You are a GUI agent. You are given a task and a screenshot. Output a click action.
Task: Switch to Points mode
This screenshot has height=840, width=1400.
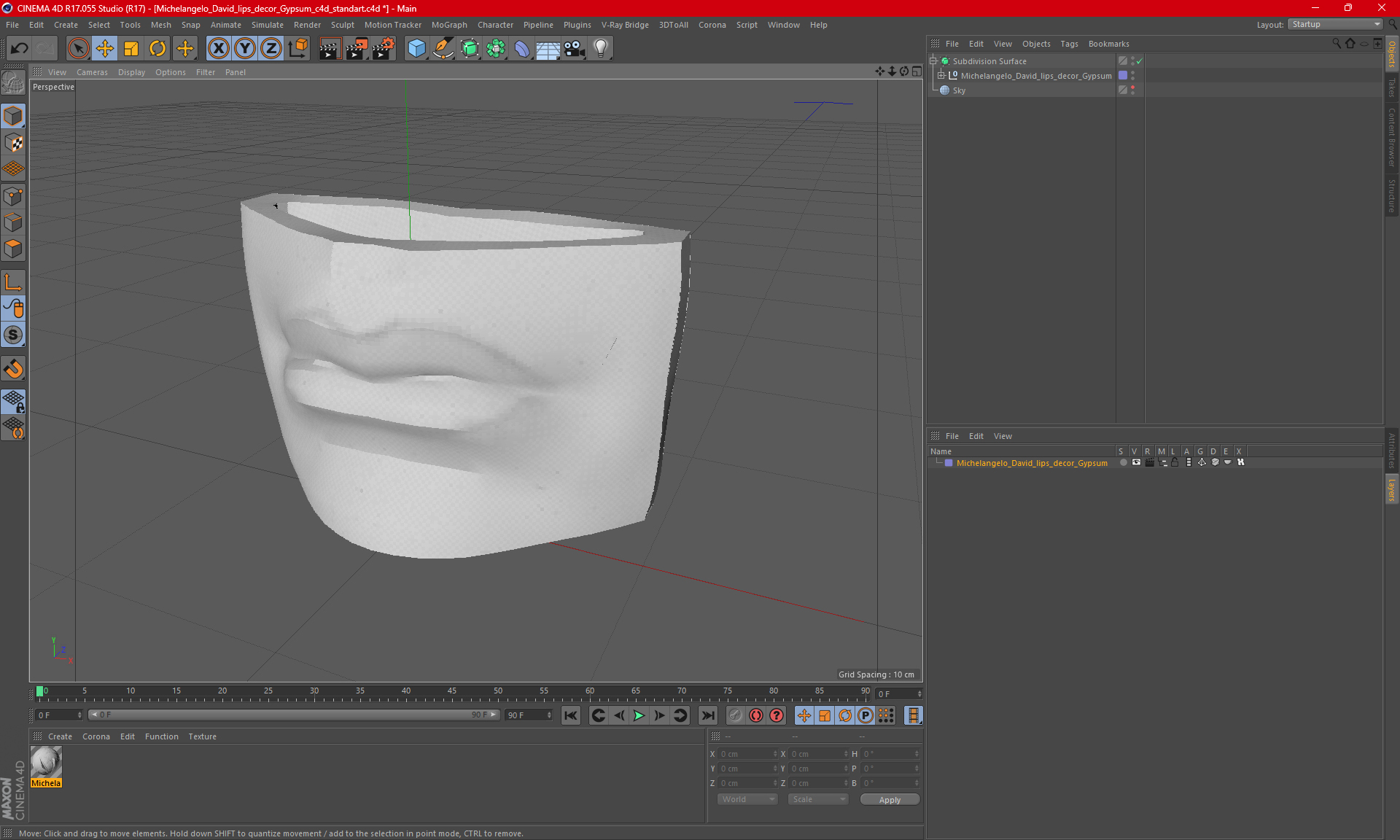point(14,196)
